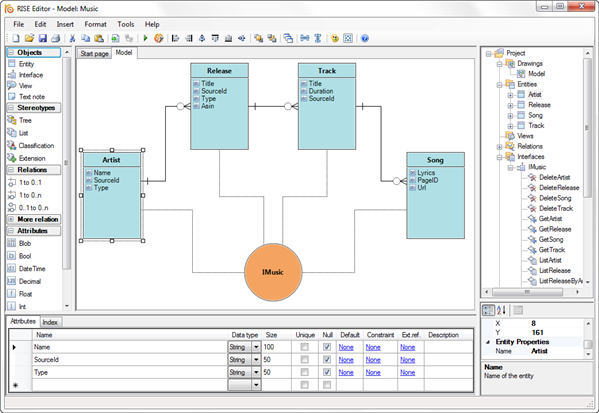Click the Print toolbar icon
Screen dimensions: 599x413
[x=56, y=38]
